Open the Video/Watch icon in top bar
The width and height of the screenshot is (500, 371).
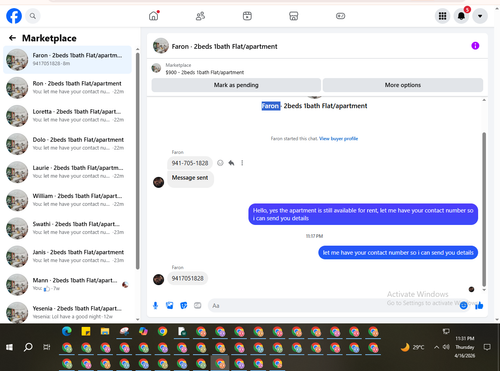247,16
